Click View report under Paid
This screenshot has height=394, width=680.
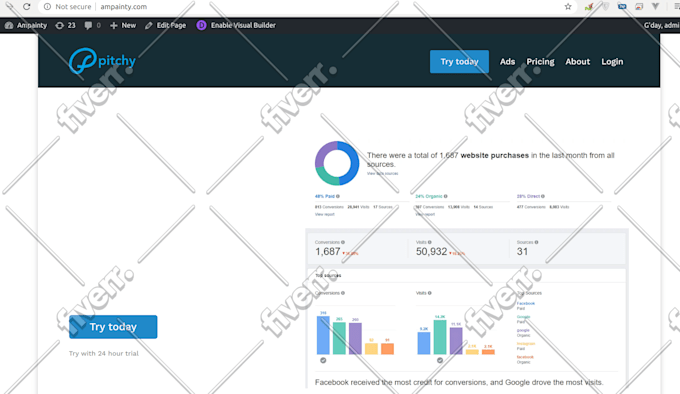[x=325, y=214]
